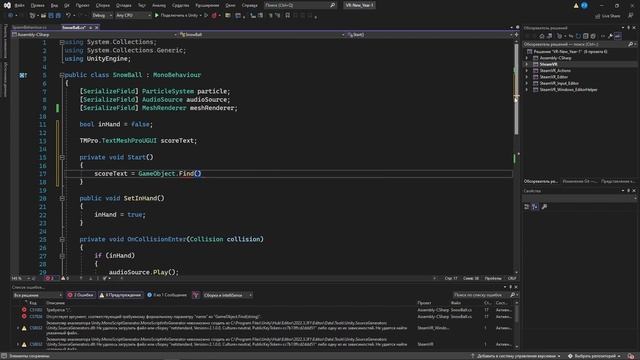Open the Assembly-CSharp project navigation dropdown
The width and height of the screenshot is (640, 360).
pyautogui.click(x=95, y=35)
